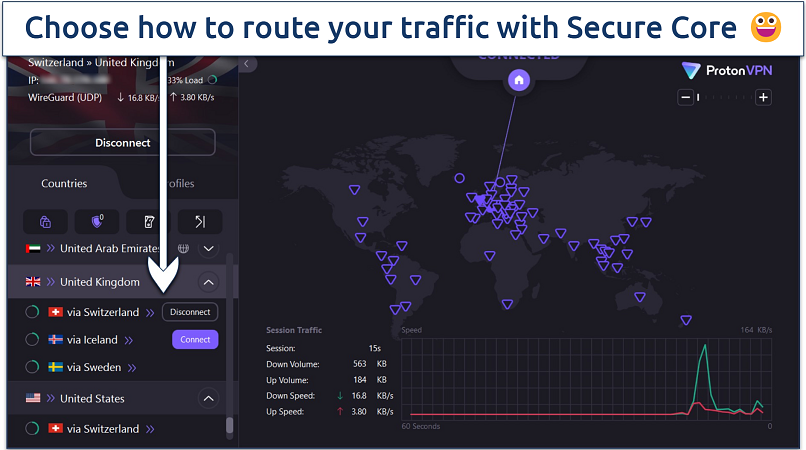
Task: Zoom out map with minus button
Action: (685, 97)
